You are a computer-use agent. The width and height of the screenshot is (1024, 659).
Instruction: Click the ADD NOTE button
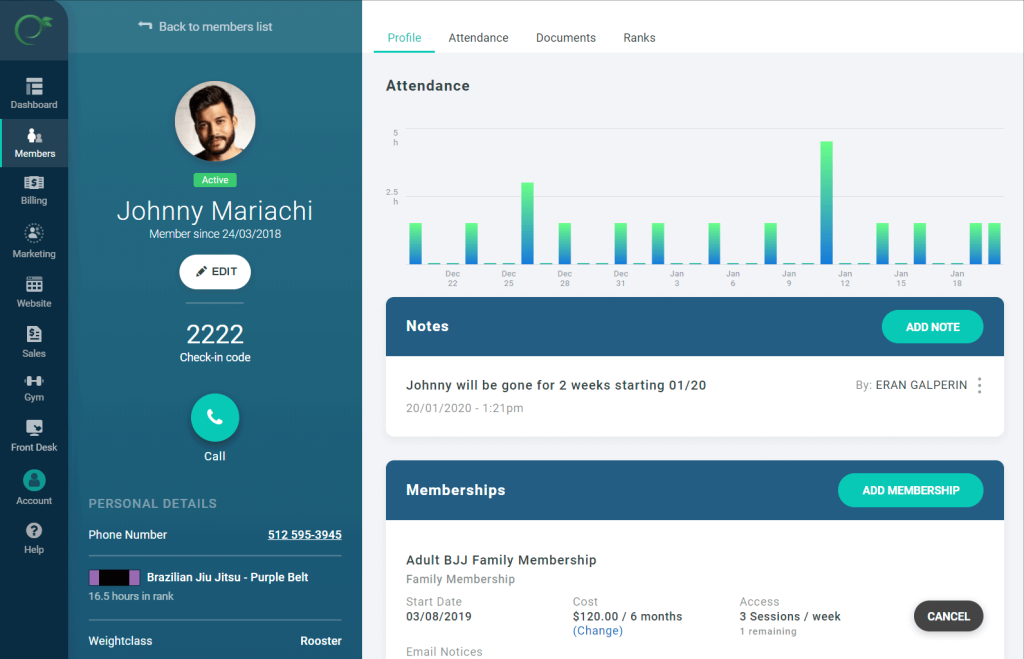932,327
